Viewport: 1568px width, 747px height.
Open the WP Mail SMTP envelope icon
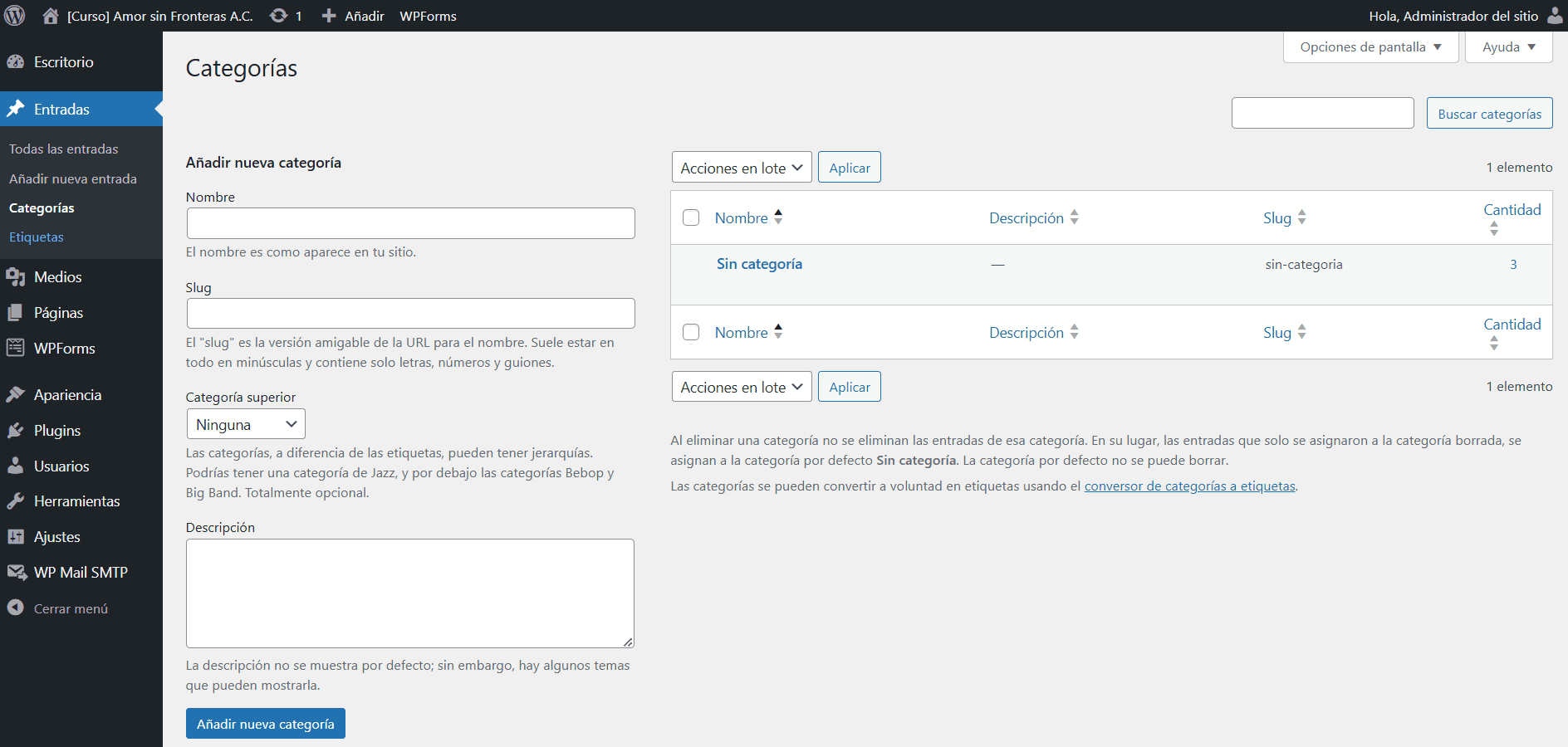[x=16, y=573]
